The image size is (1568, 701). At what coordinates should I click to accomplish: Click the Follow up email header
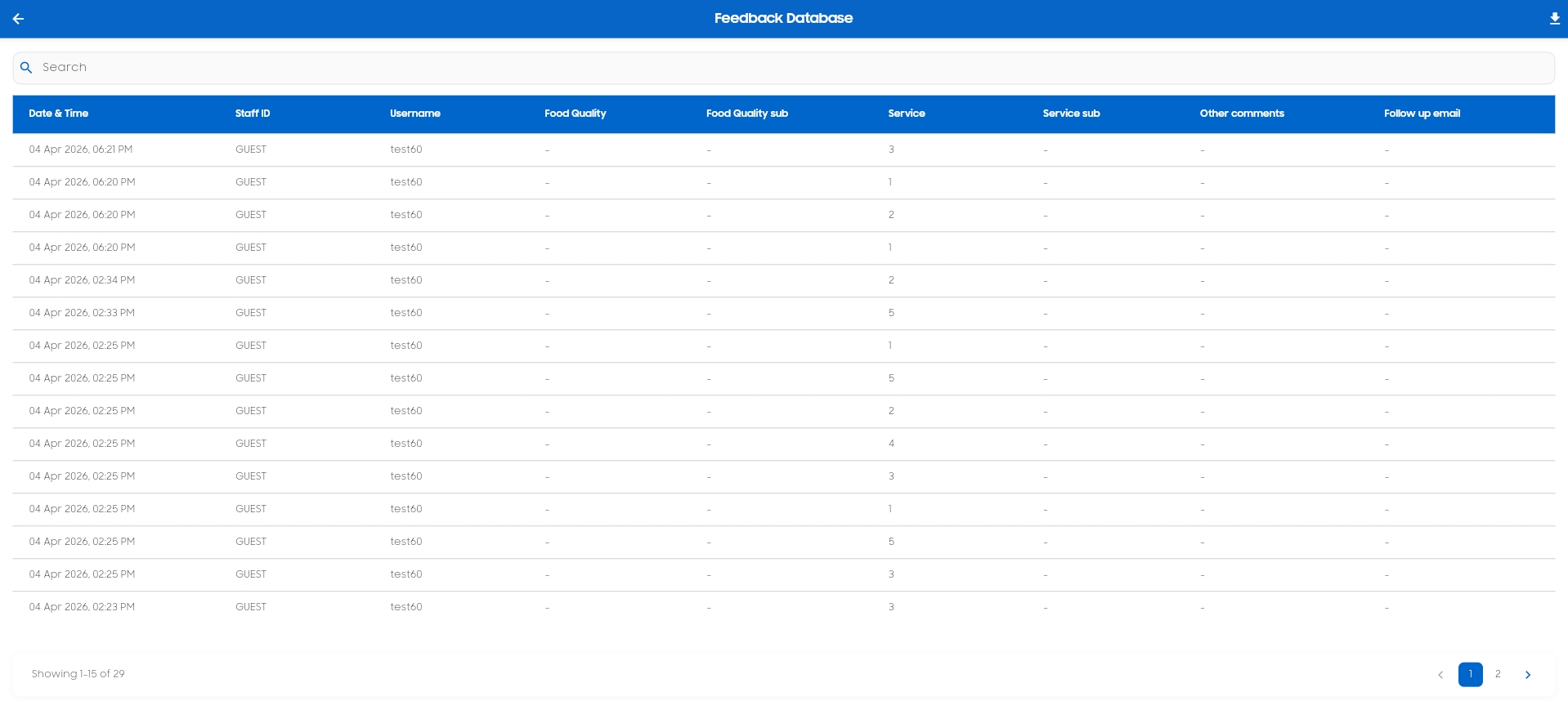1422,114
